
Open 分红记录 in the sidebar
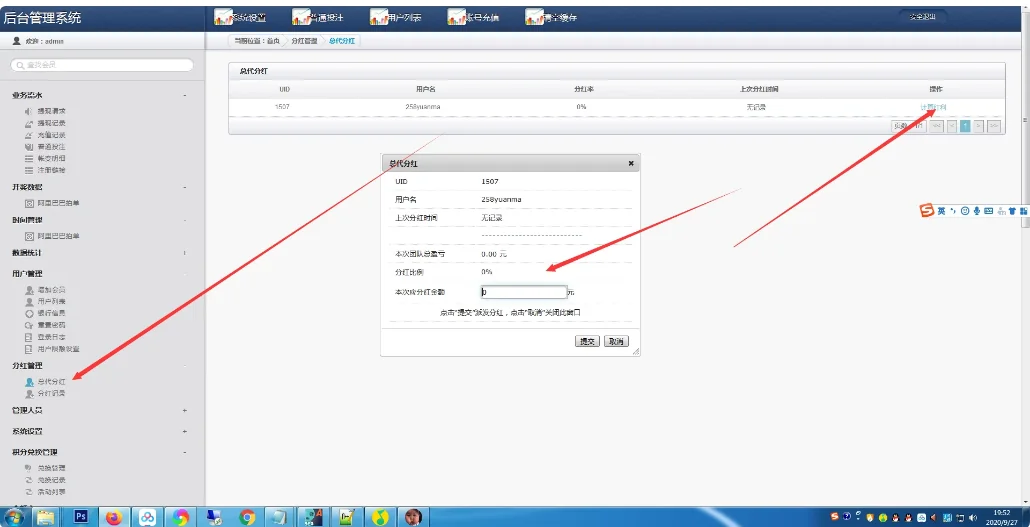click(51, 394)
